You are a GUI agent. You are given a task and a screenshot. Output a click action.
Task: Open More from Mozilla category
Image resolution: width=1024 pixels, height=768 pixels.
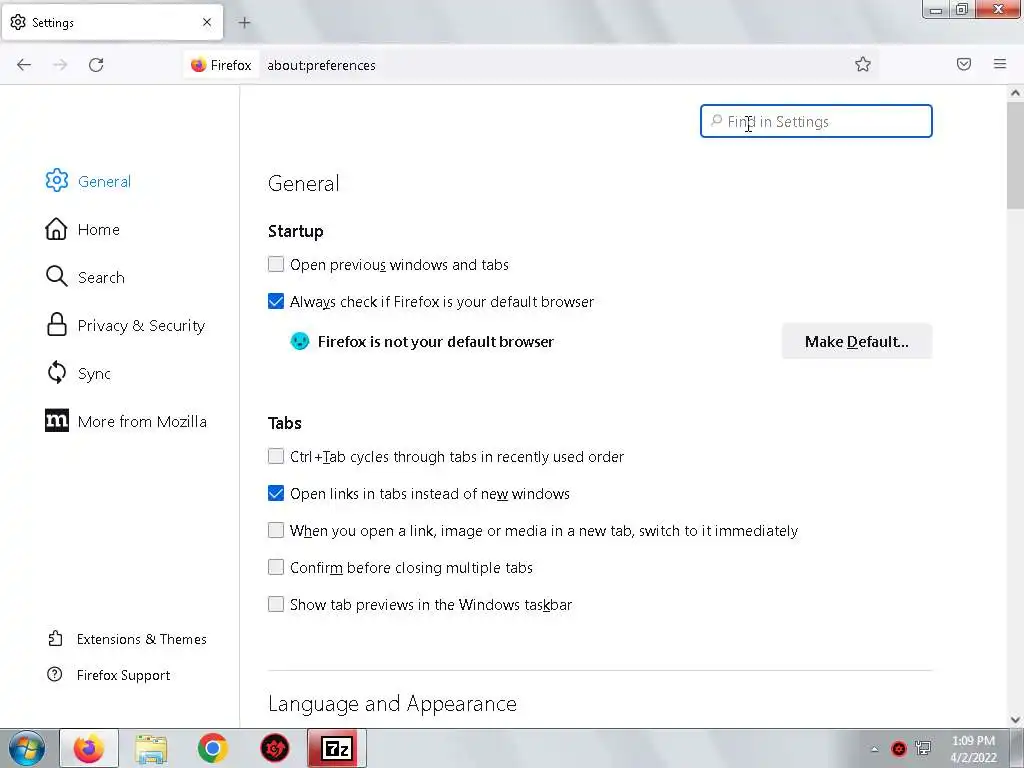click(142, 421)
